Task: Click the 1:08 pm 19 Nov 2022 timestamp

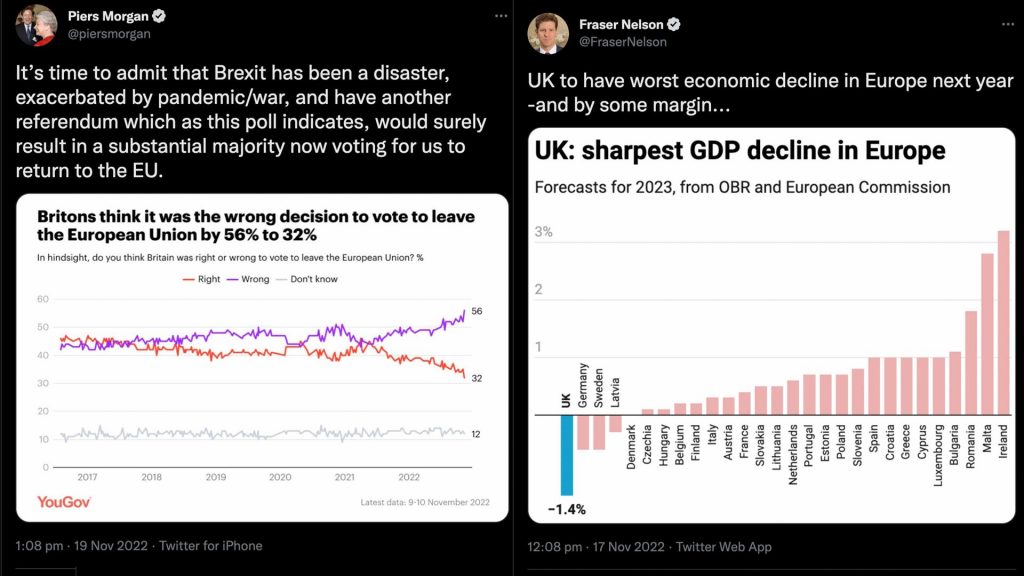Action: pos(82,546)
